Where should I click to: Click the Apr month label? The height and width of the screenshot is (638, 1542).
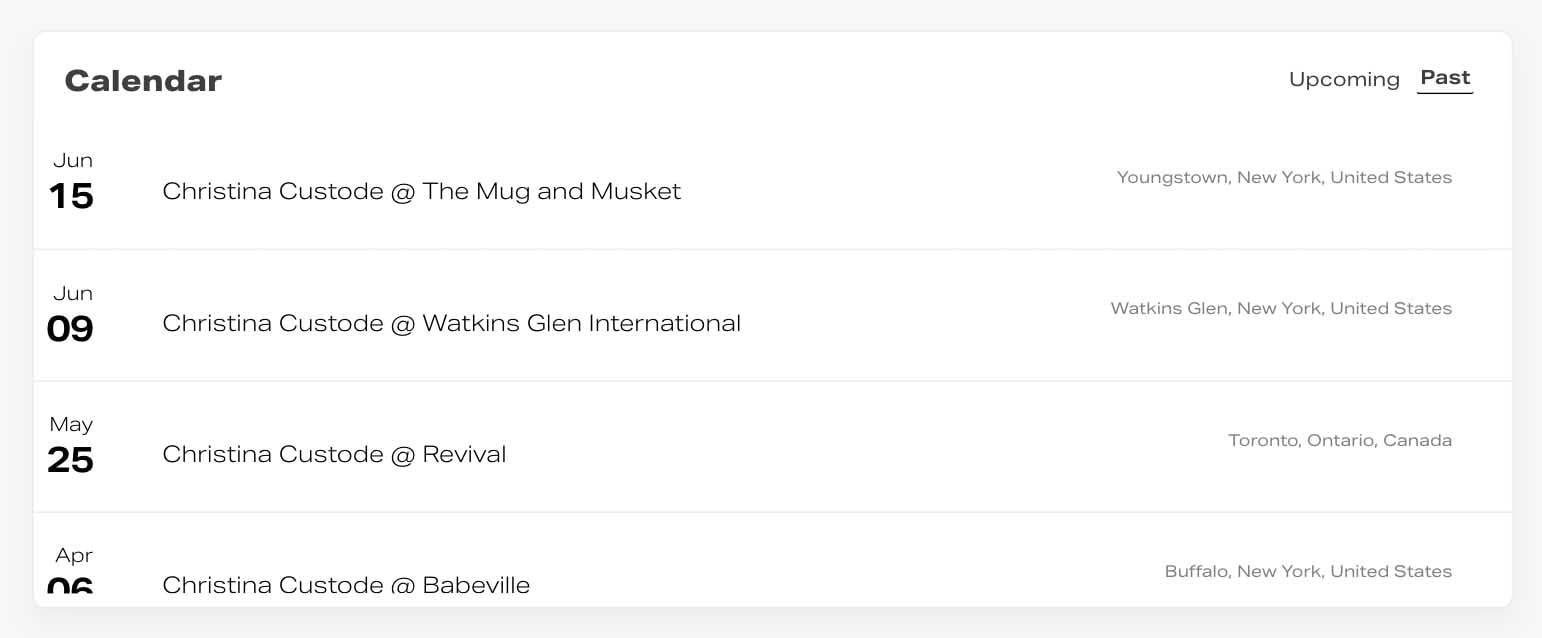coord(74,555)
